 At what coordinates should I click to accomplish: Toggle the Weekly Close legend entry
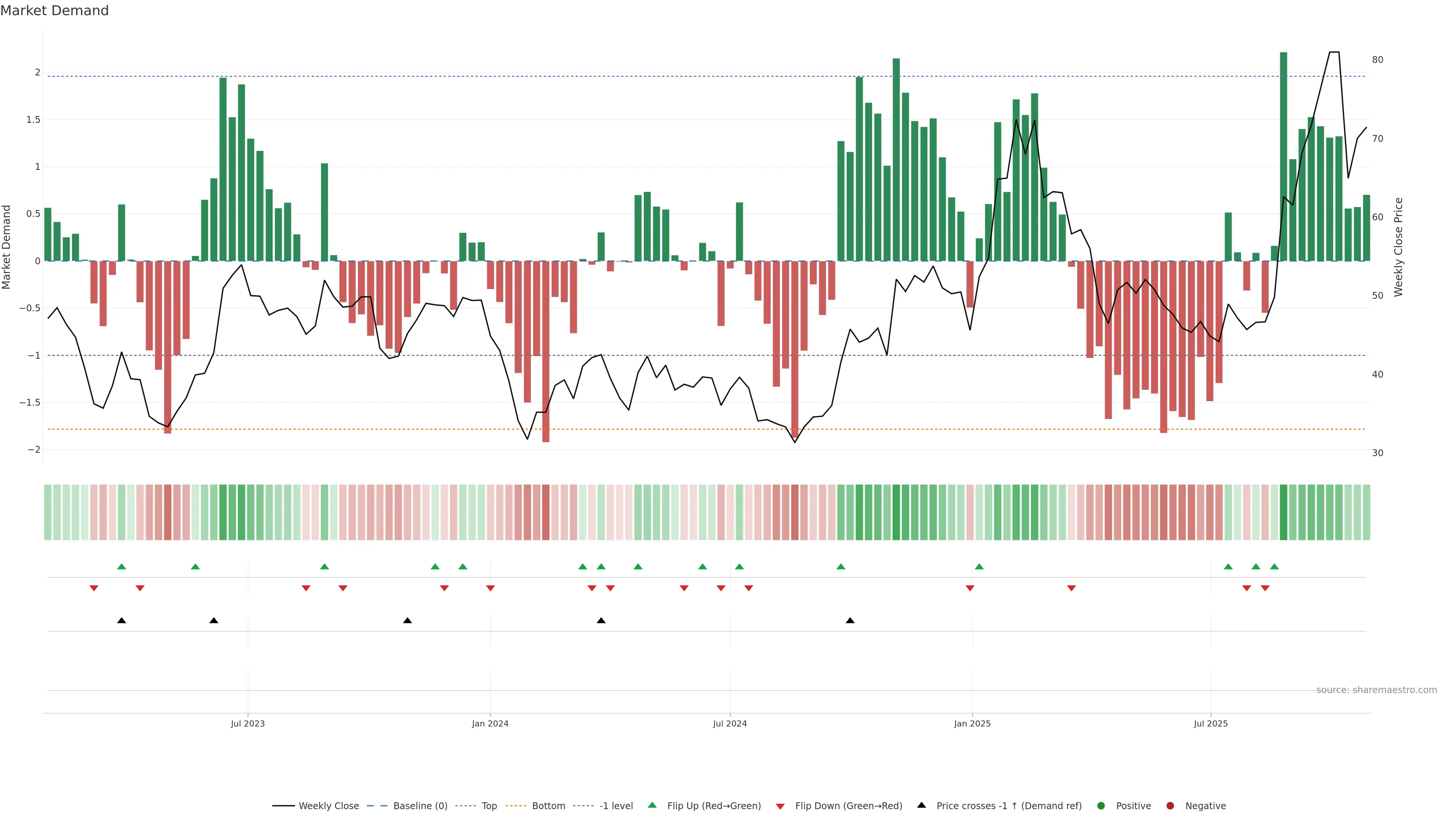point(328,805)
